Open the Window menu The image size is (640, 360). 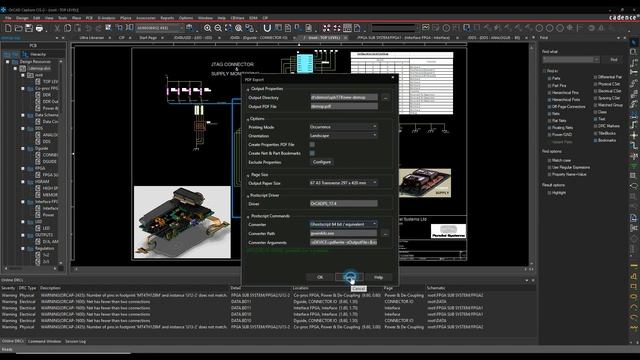coord(205,18)
